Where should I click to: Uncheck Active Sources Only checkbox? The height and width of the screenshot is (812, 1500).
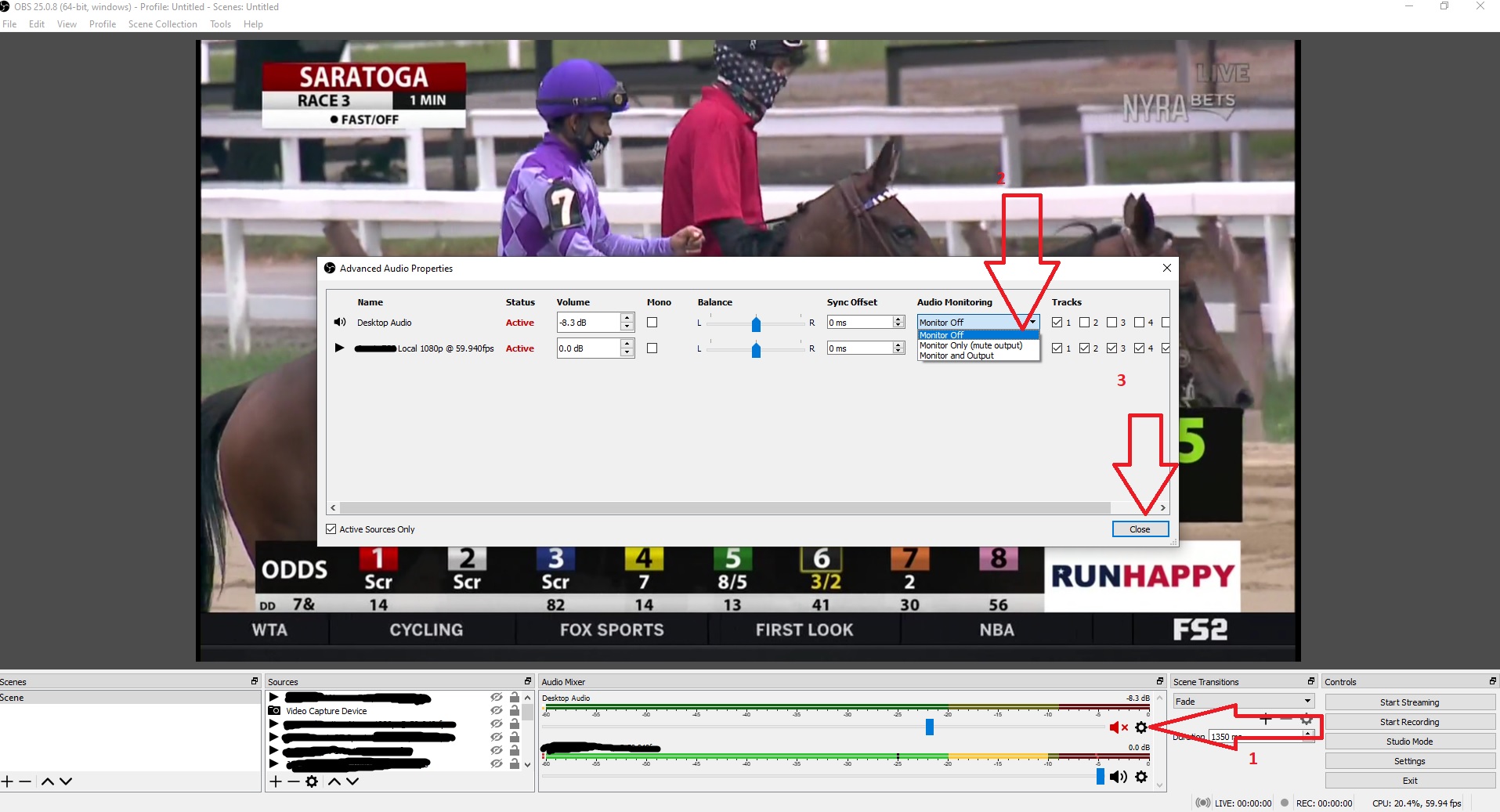[331, 529]
